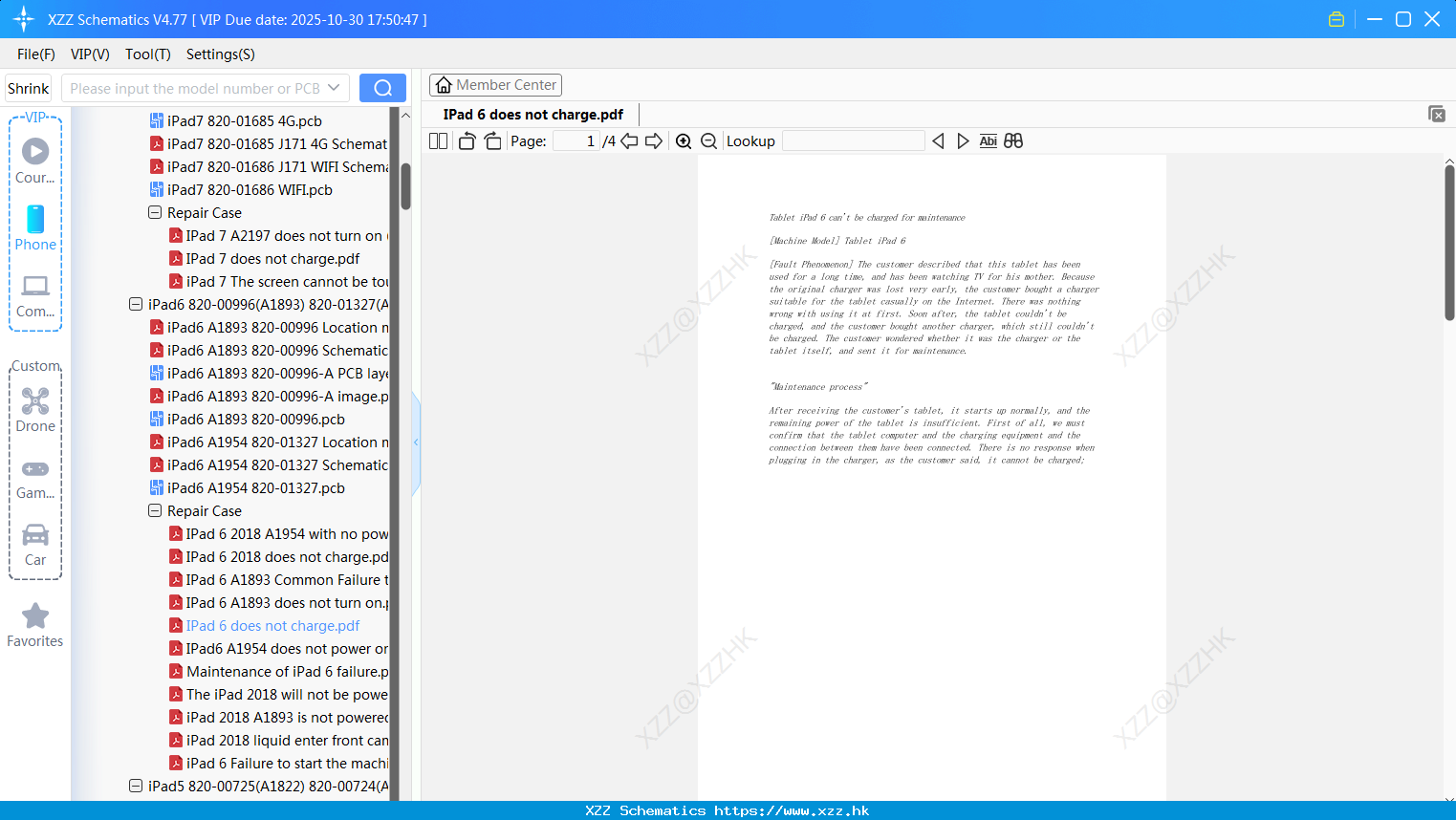
Task: Open The iPad 2018 will not be powered file
Action: pos(278,695)
